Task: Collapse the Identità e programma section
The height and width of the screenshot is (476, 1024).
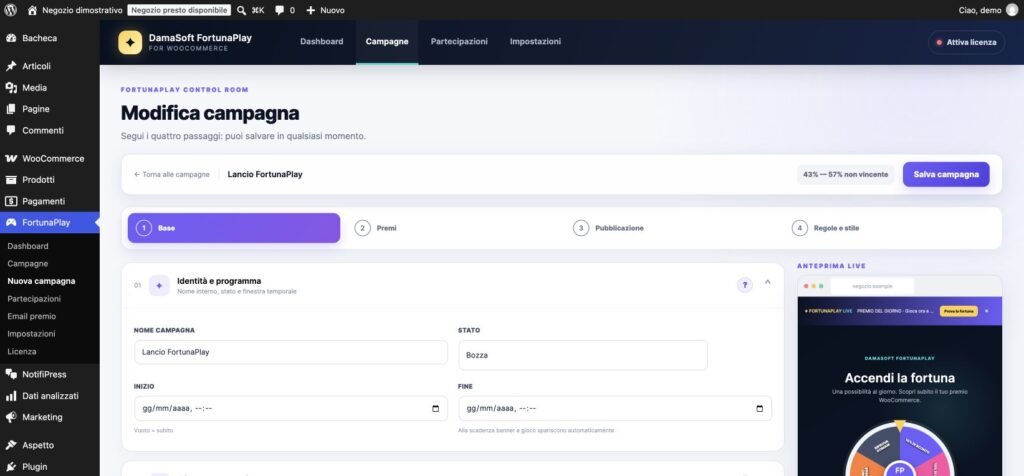Action: [x=767, y=282]
